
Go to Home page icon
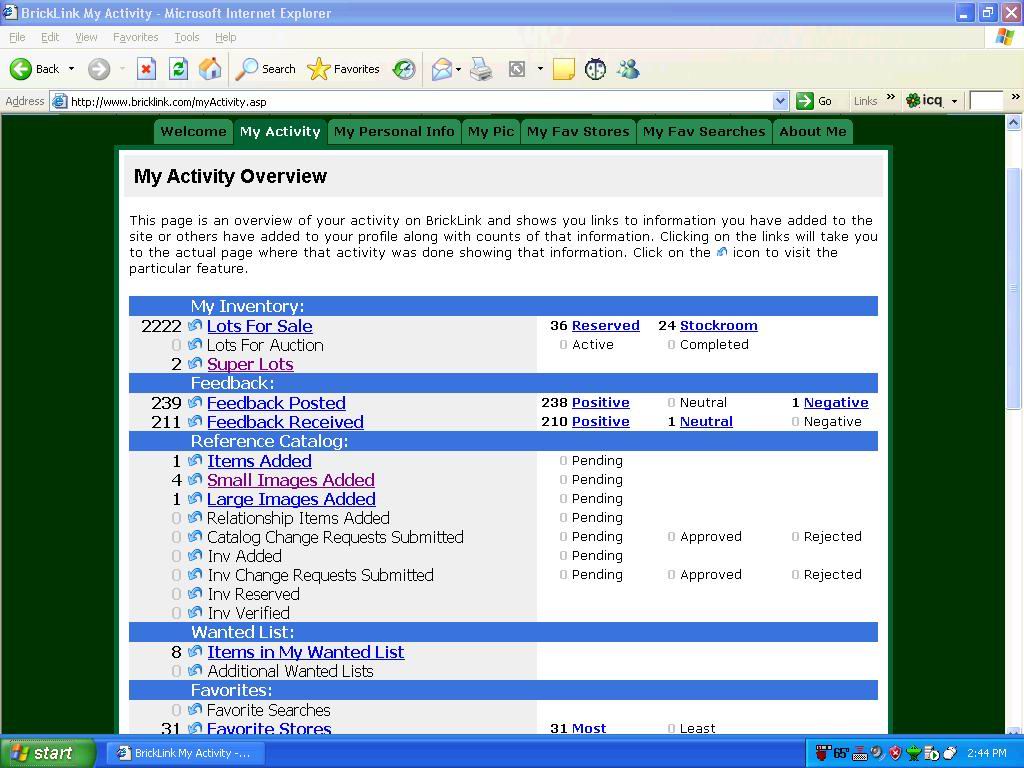tap(210, 69)
